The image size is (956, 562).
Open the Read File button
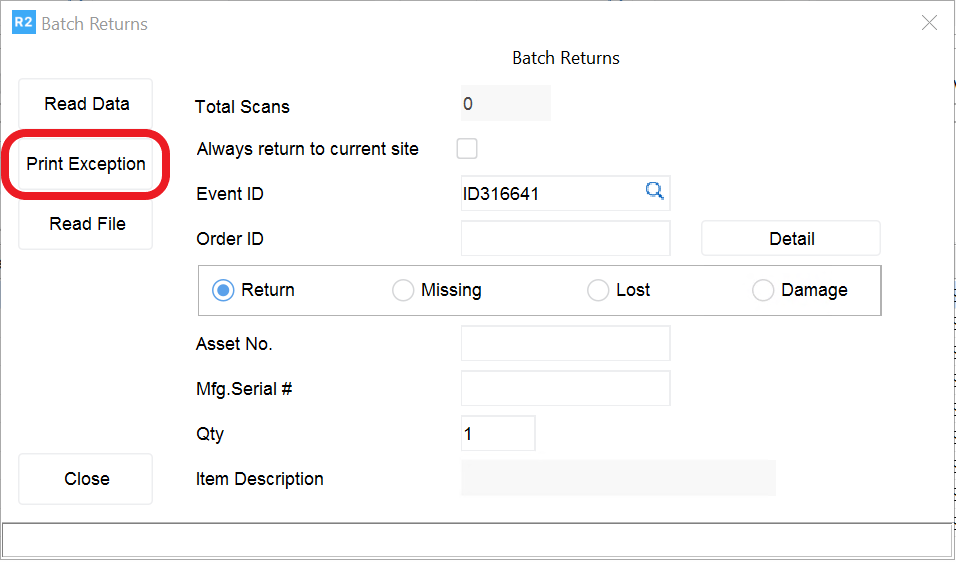point(87,224)
